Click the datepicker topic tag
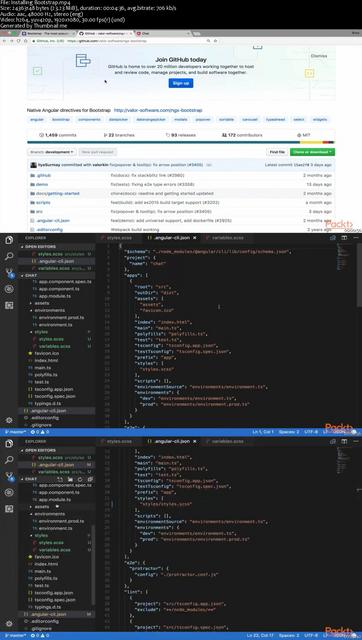This screenshot has height=640, width=362. coord(118,120)
